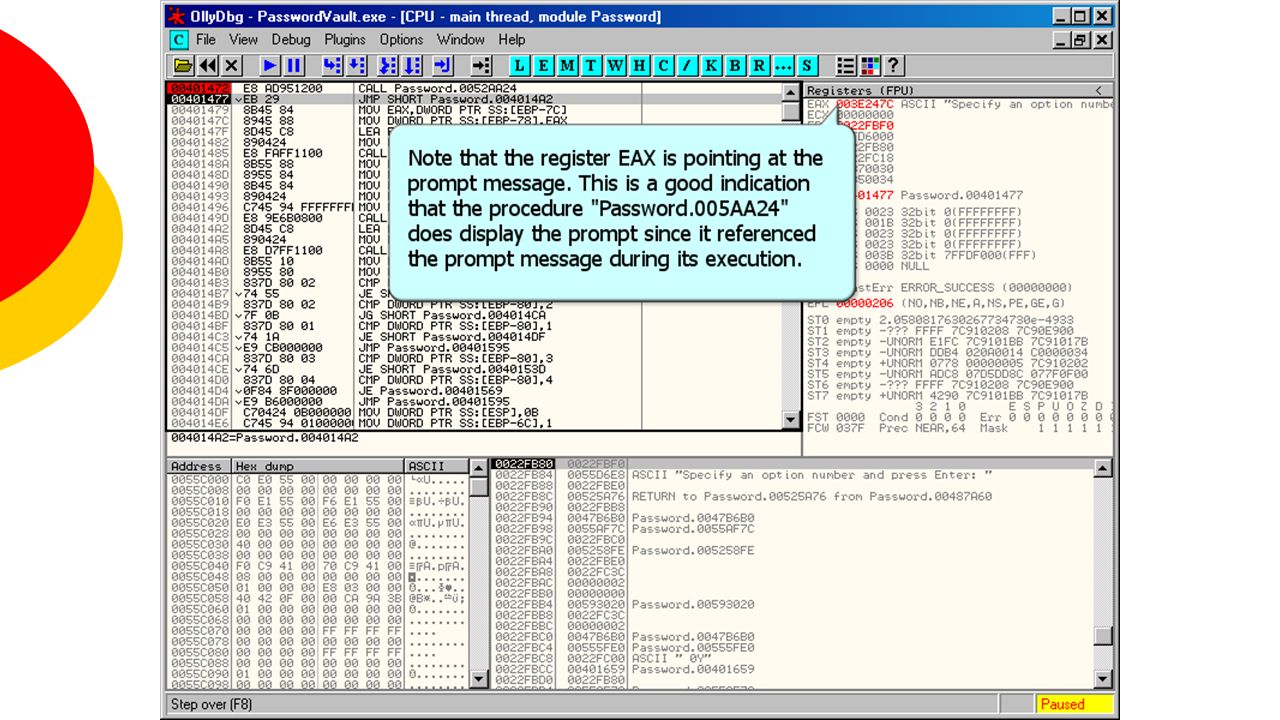The height and width of the screenshot is (720, 1280).
Task: Select the JMP SHORT Password.004014A2 instruction row
Action: click(474, 99)
